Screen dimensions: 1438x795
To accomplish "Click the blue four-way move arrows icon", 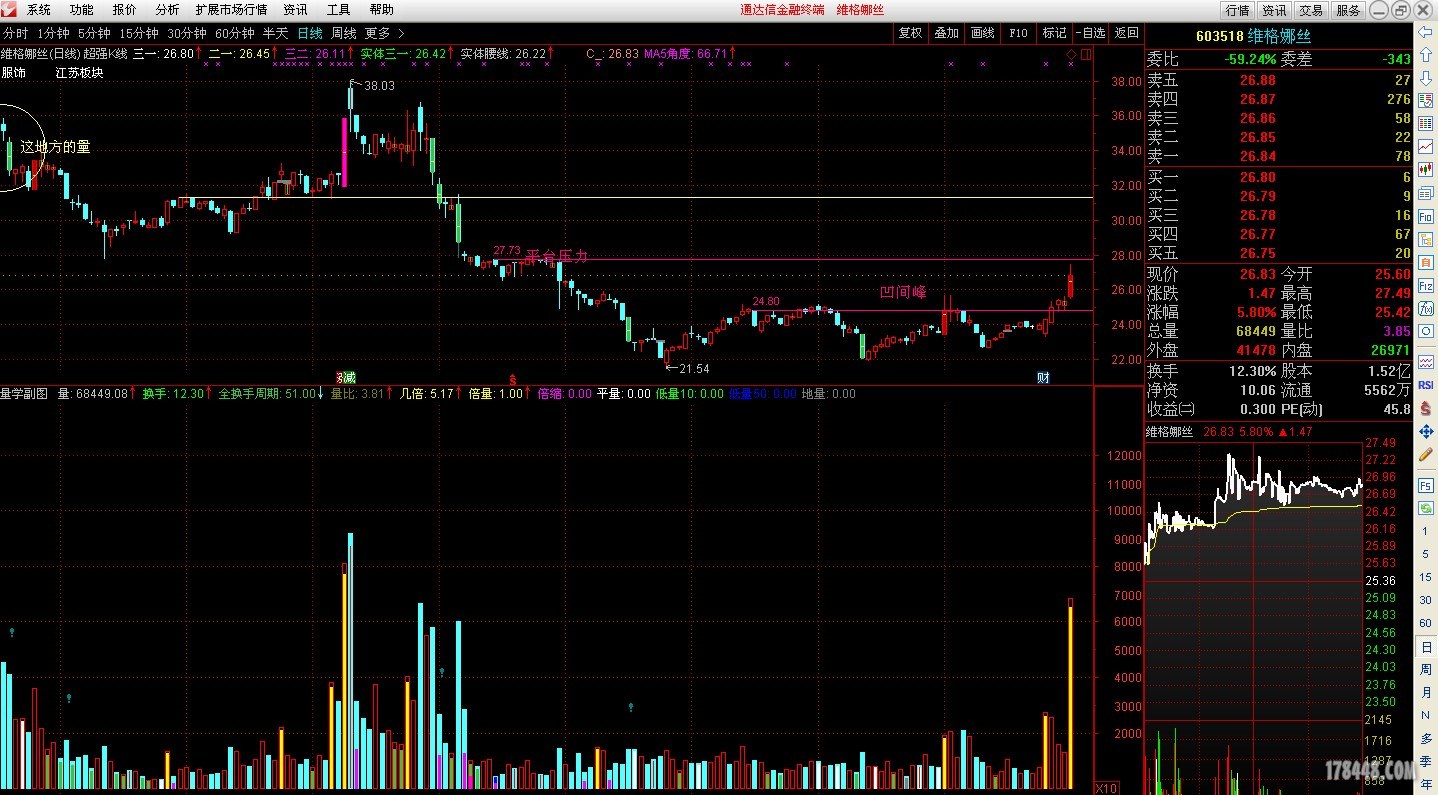I will (x=1425, y=431).
